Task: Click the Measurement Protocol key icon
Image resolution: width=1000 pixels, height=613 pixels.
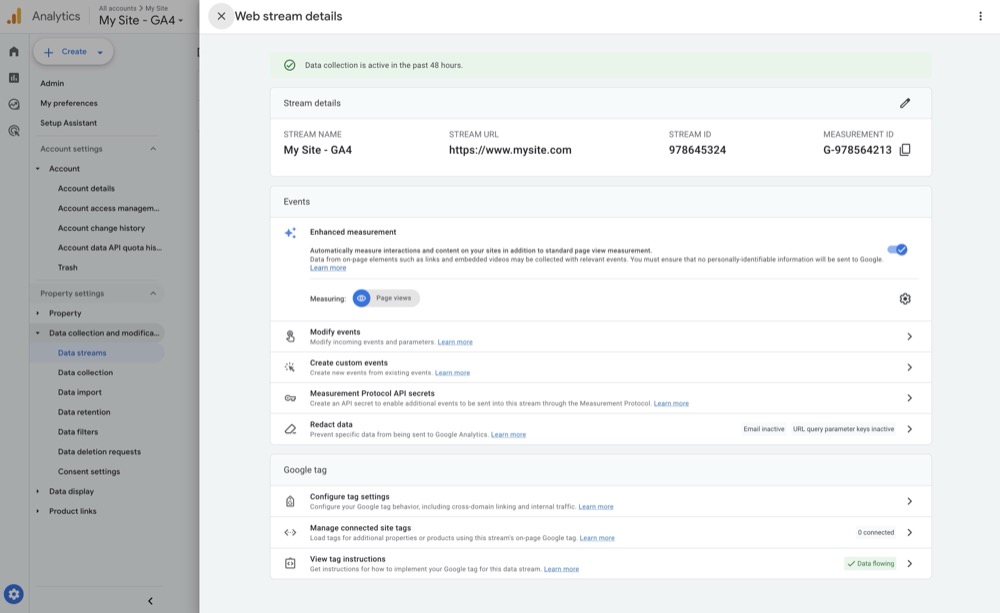Action: pos(290,398)
